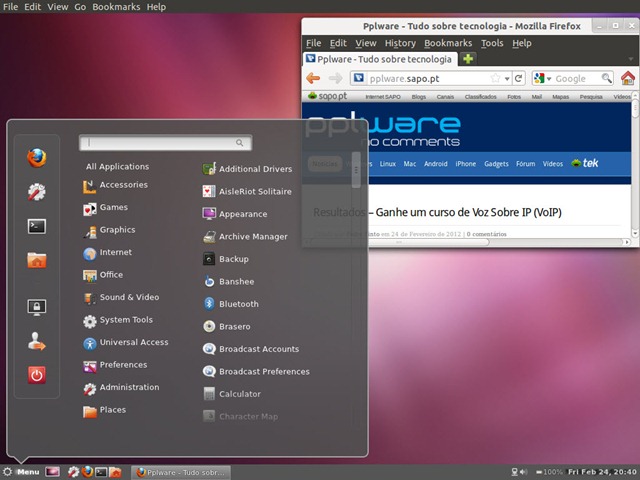Open Bluetooth application

[231, 304]
